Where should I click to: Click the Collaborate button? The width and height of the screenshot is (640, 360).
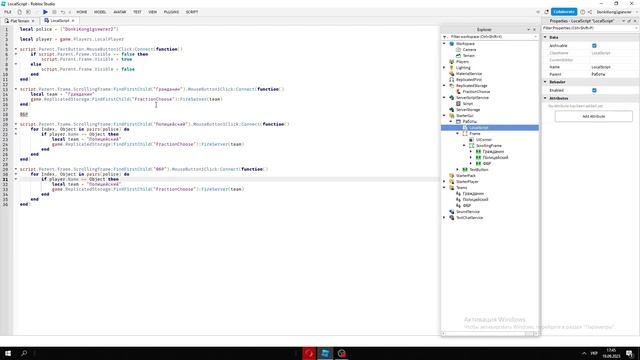click(x=564, y=12)
